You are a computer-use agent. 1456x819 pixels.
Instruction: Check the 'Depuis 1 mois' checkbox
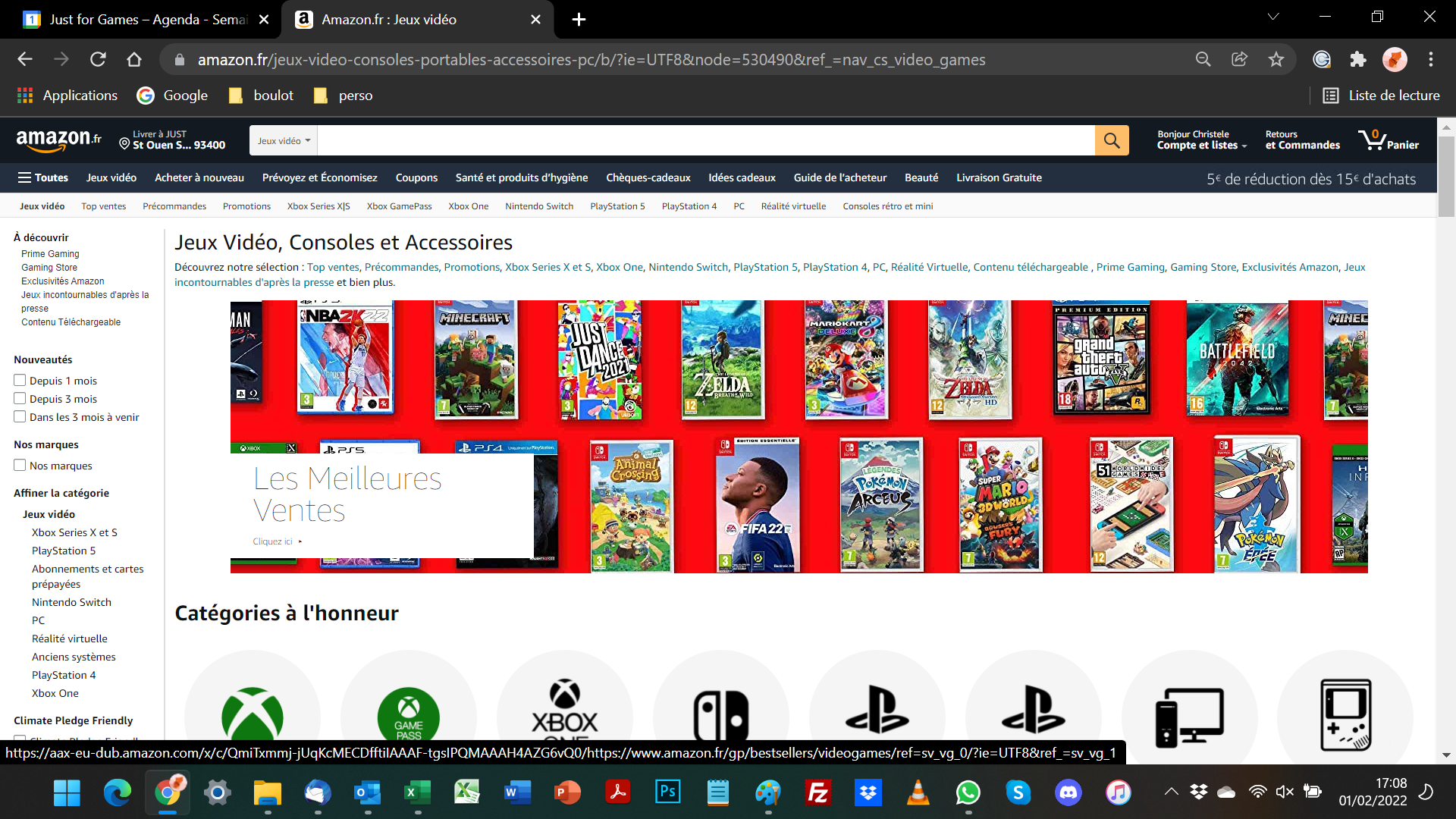pos(20,381)
